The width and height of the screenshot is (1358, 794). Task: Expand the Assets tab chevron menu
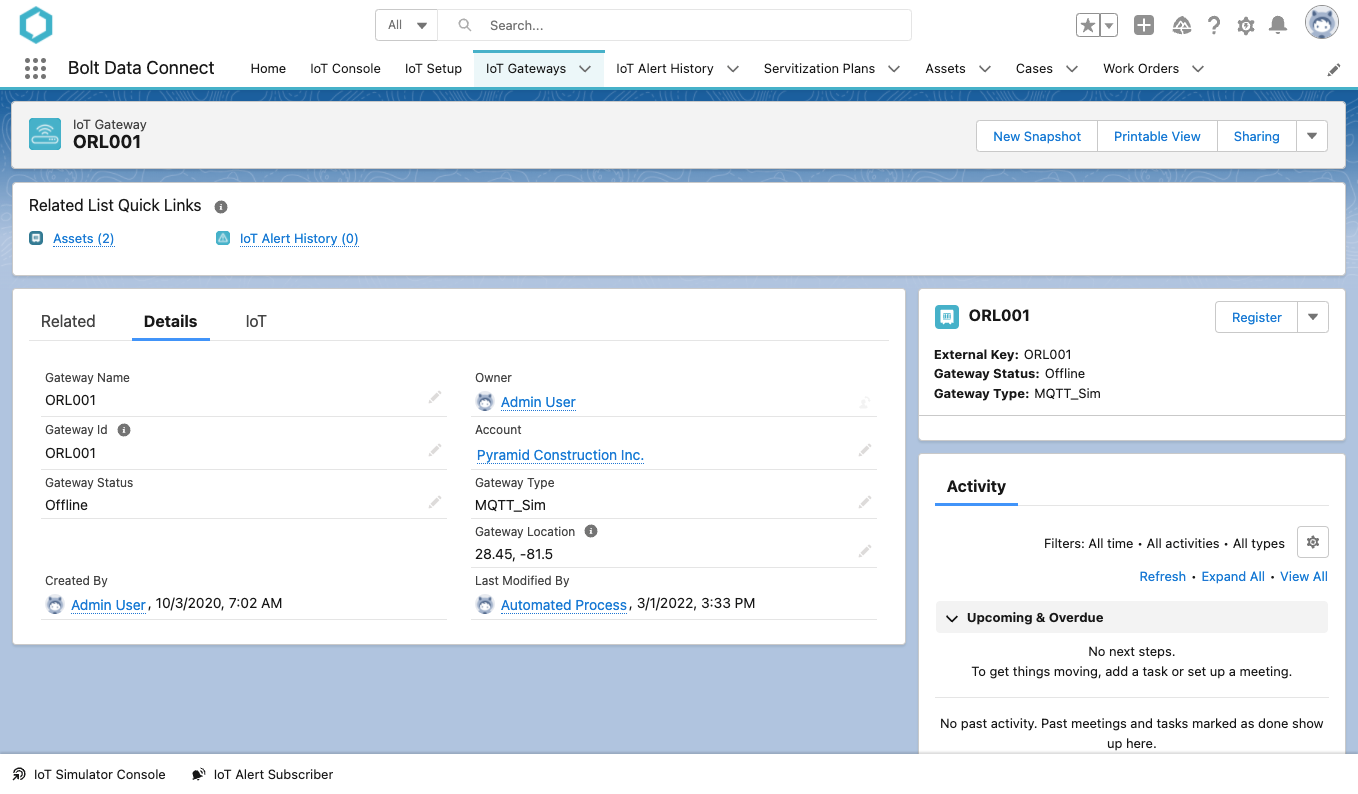[x=985, y=69]
